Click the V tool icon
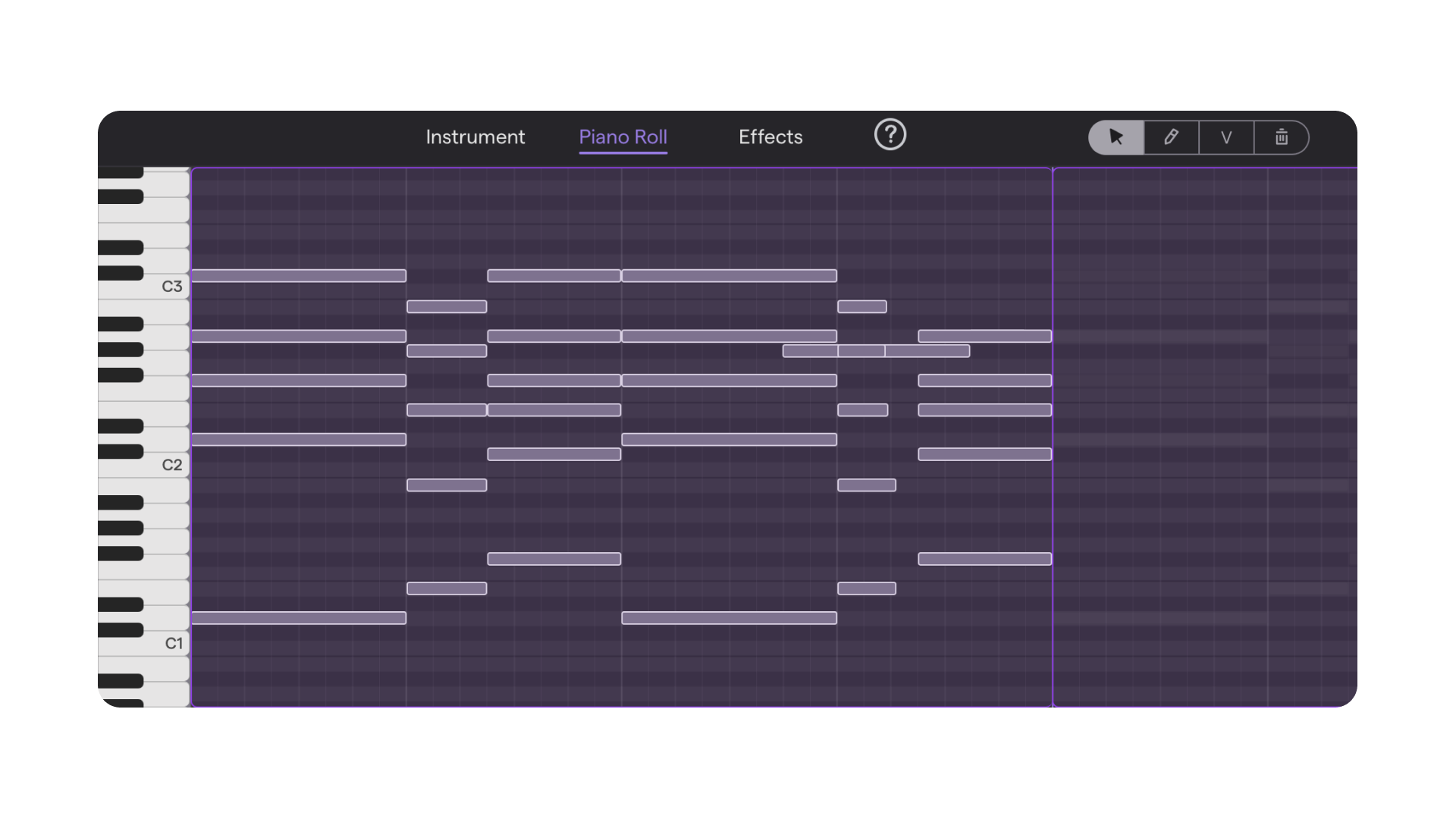Image resolution: width=1456 pixels, height=819 pixels. click(x=1226, y=137)
